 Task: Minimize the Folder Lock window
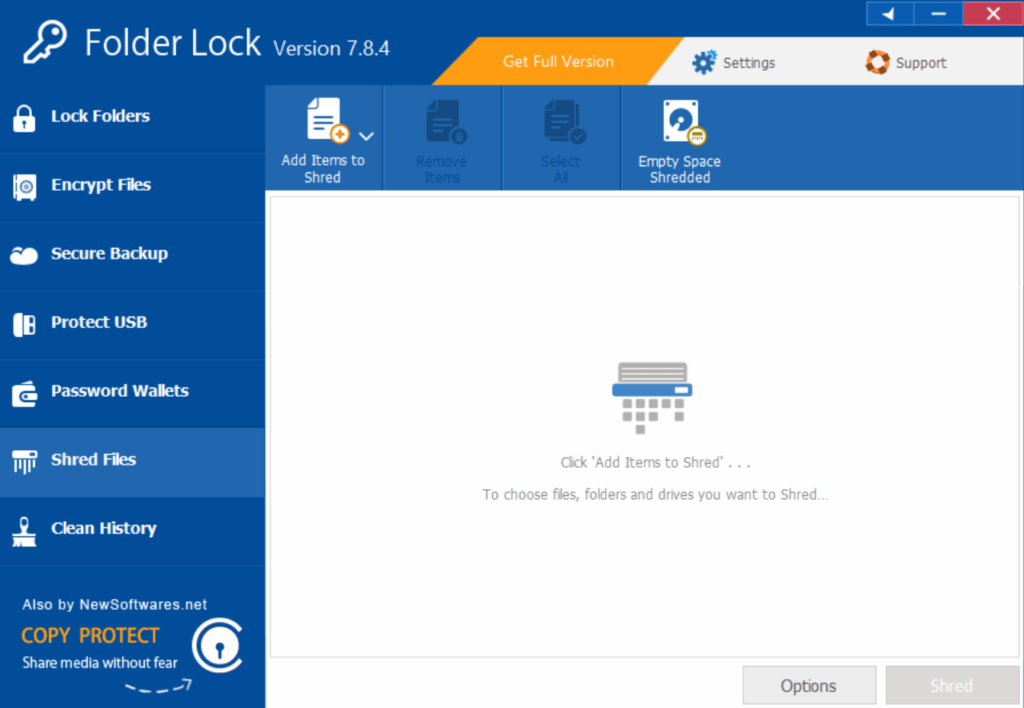click(x=938, y=14)
